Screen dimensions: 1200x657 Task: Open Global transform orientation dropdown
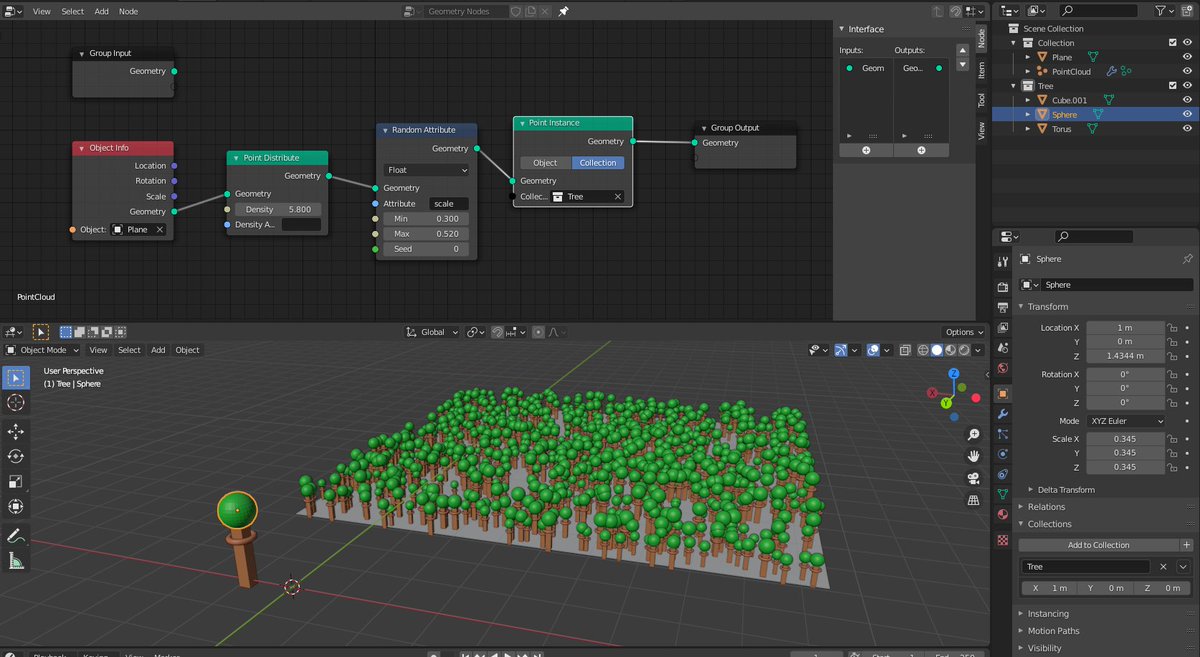tap(432, 332)
